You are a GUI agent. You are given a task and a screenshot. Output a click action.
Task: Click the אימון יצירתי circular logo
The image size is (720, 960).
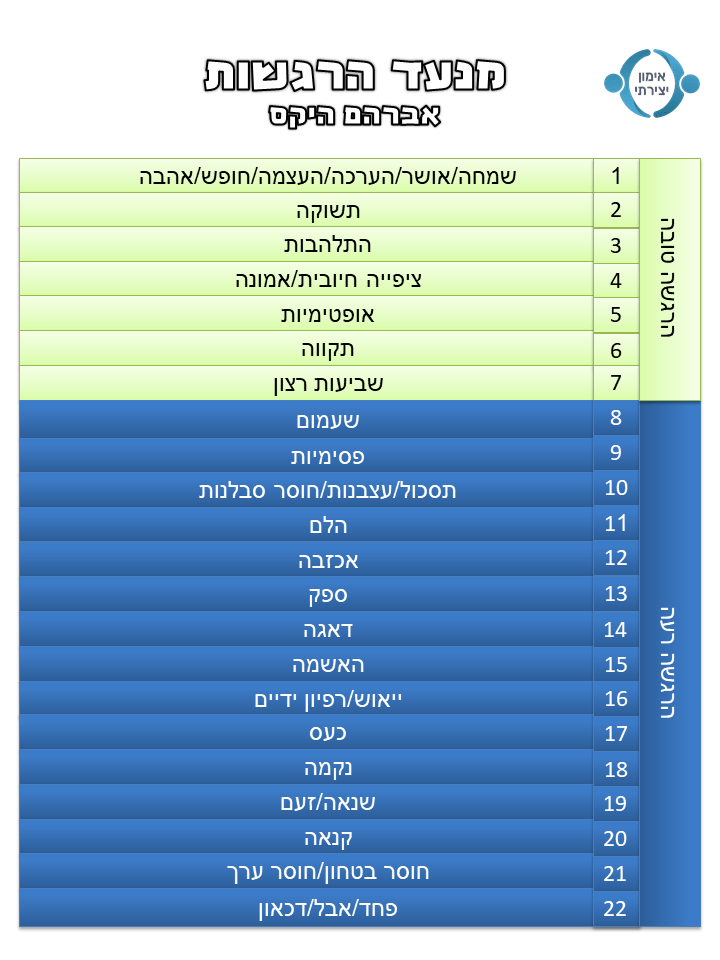[654, 83]
